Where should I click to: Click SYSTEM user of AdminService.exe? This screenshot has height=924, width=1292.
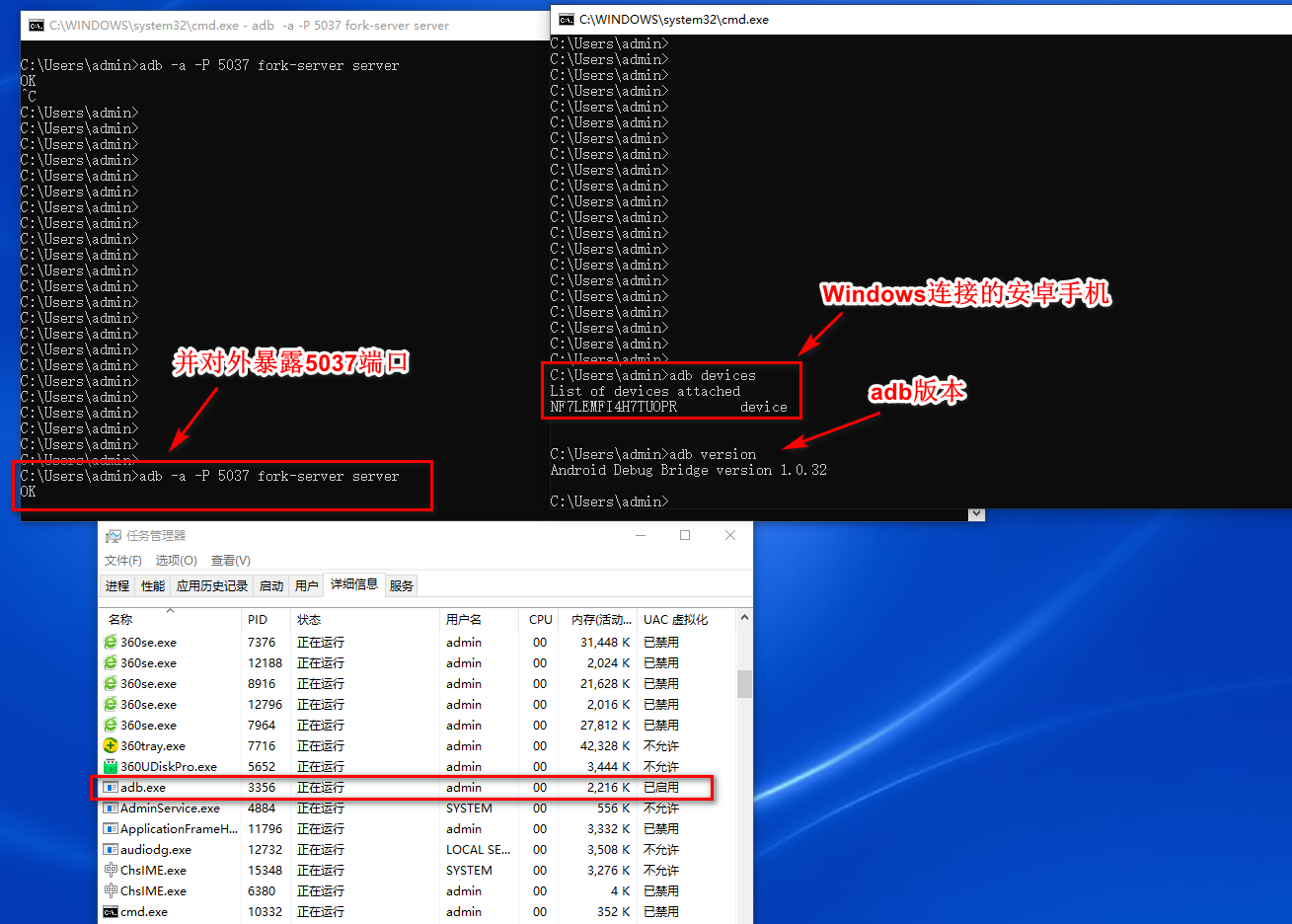coord(469,808)
